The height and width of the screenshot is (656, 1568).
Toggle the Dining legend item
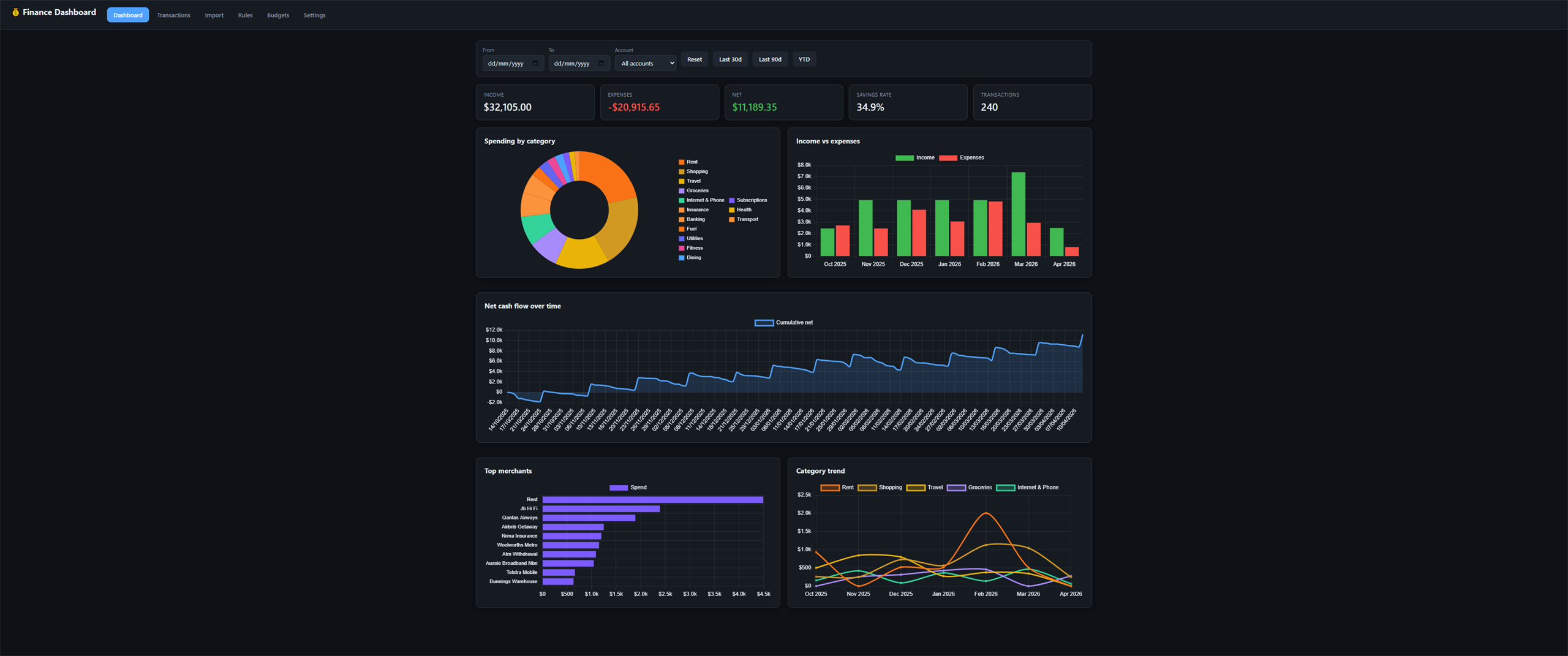point(690,257)
